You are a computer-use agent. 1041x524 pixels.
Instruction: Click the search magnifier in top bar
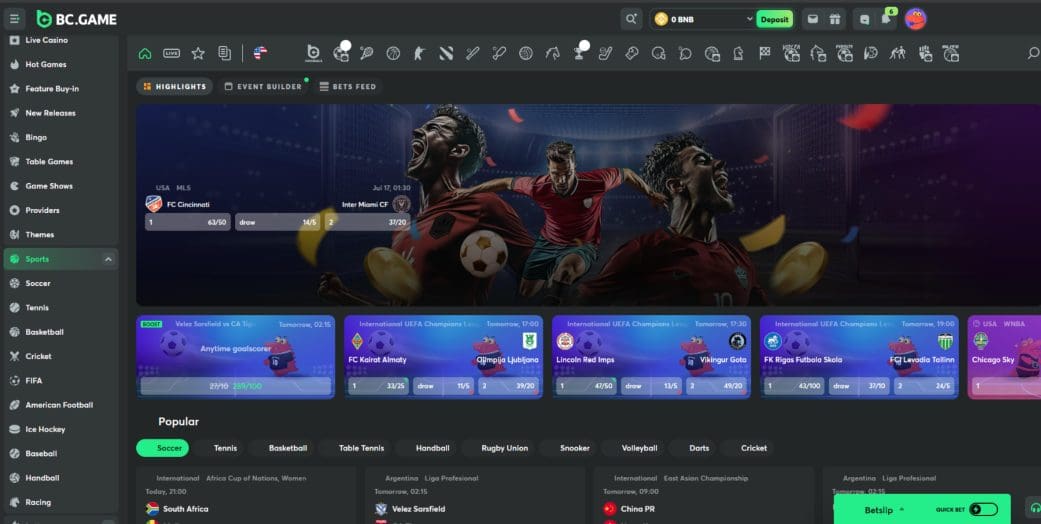click(631, 19)
